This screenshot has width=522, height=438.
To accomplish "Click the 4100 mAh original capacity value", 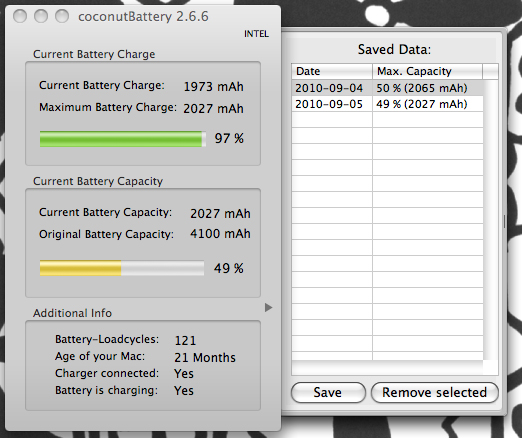I will (x=220, y=234).
